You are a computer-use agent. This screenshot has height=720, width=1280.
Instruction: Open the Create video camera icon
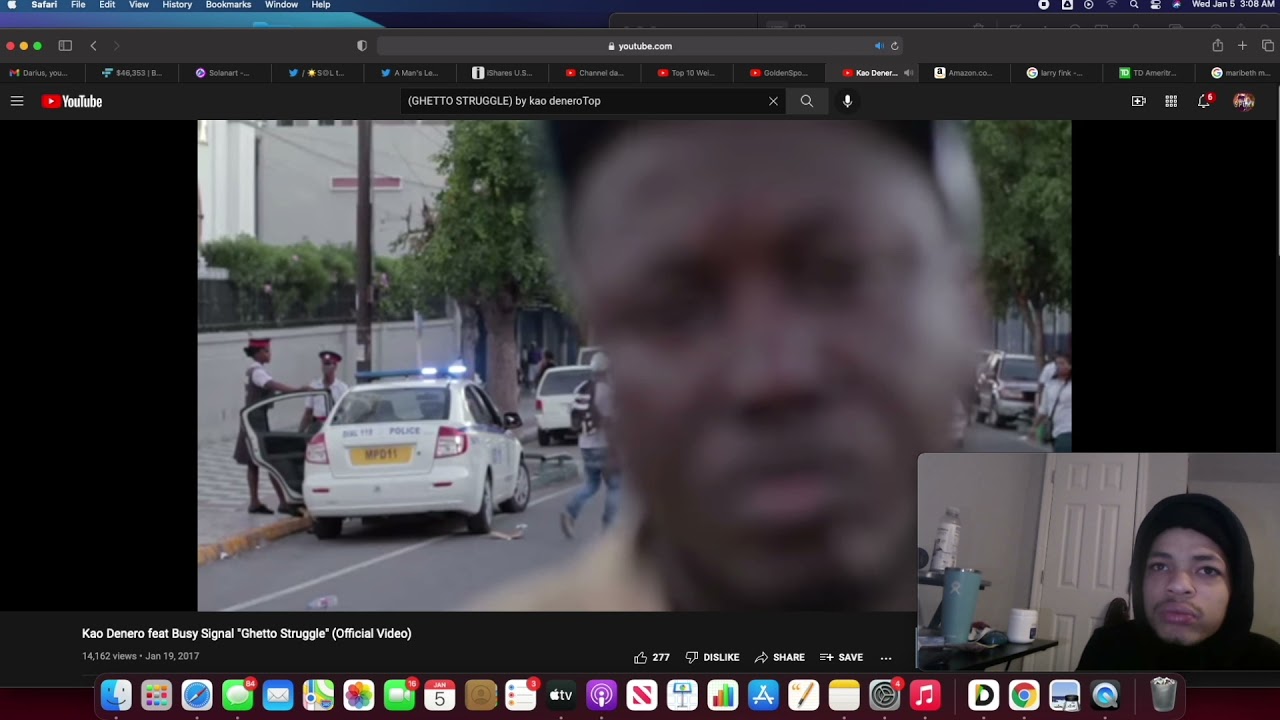(x=1138, y=101)
